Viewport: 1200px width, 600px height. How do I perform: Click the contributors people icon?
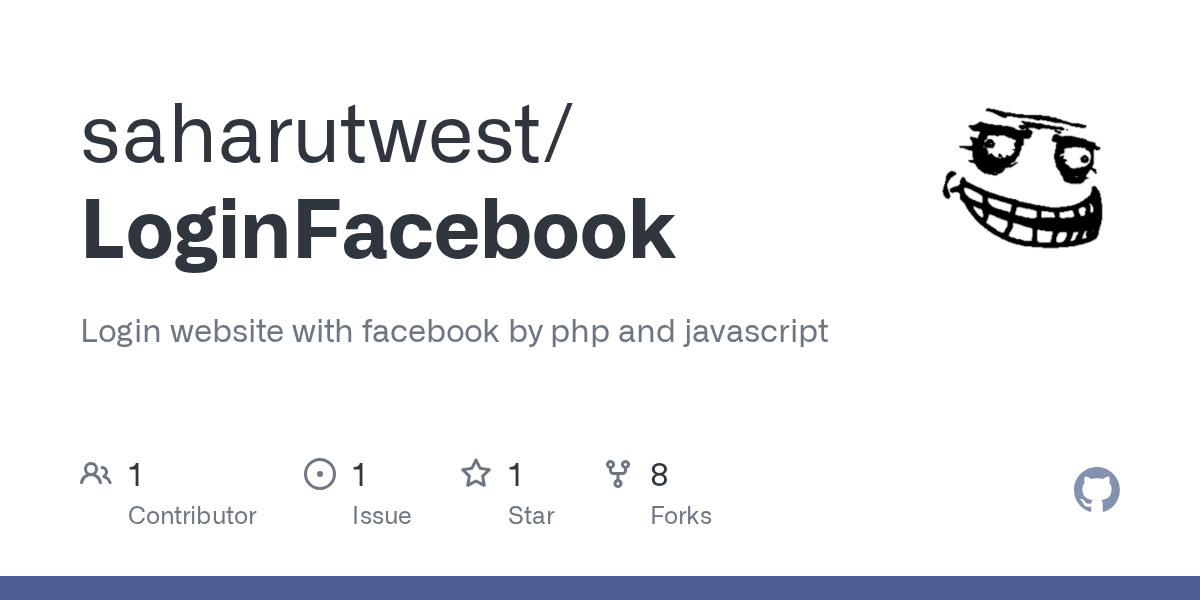[x=96, y=474]
